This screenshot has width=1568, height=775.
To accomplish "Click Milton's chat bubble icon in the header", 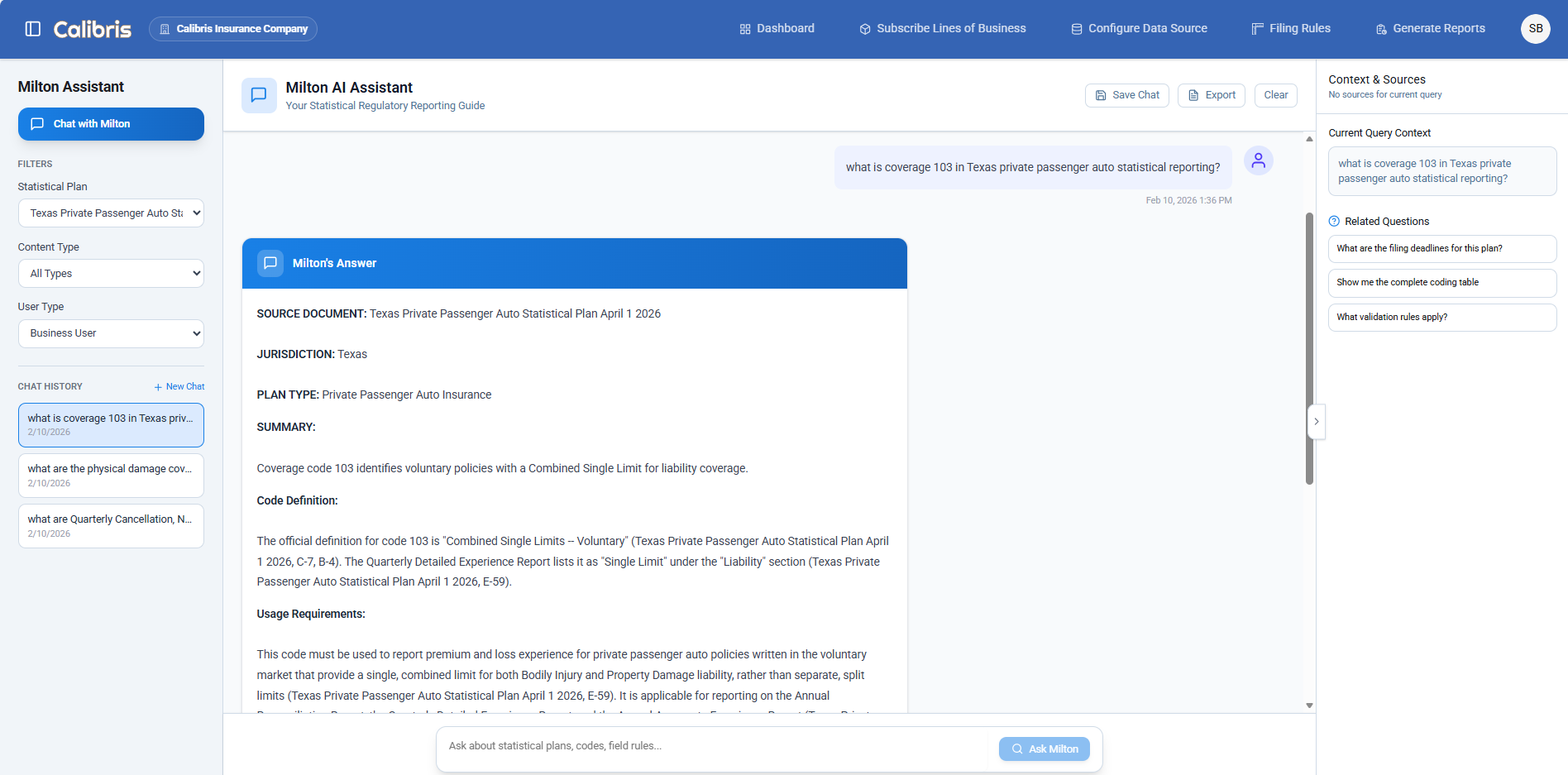I will tap(259, 95).
